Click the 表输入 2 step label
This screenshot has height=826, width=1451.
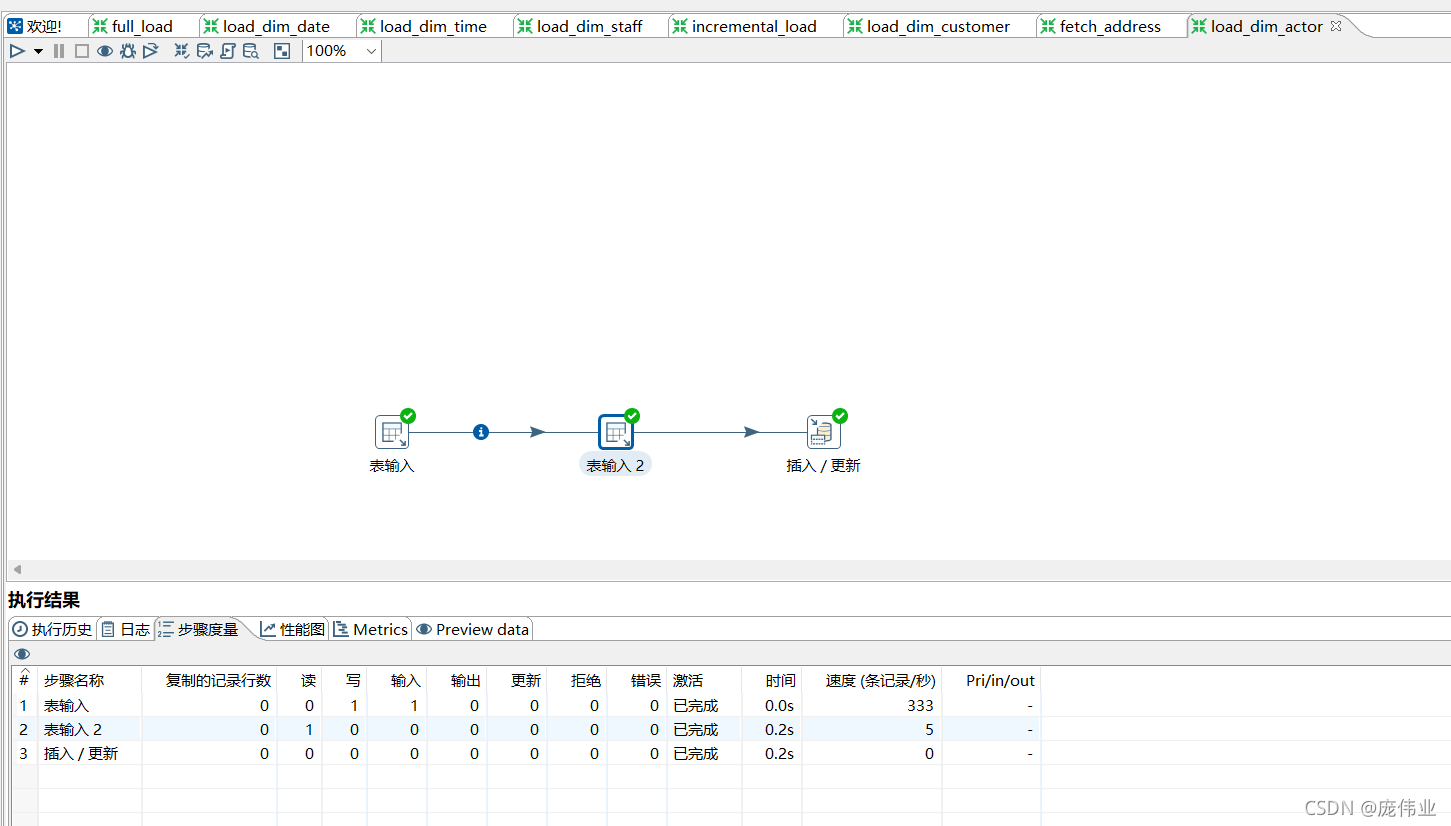pos(615,465)
